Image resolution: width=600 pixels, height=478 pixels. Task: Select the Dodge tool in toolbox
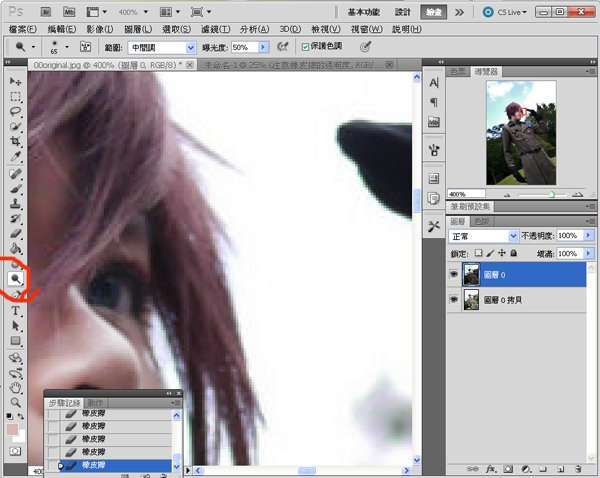point(16,279)
